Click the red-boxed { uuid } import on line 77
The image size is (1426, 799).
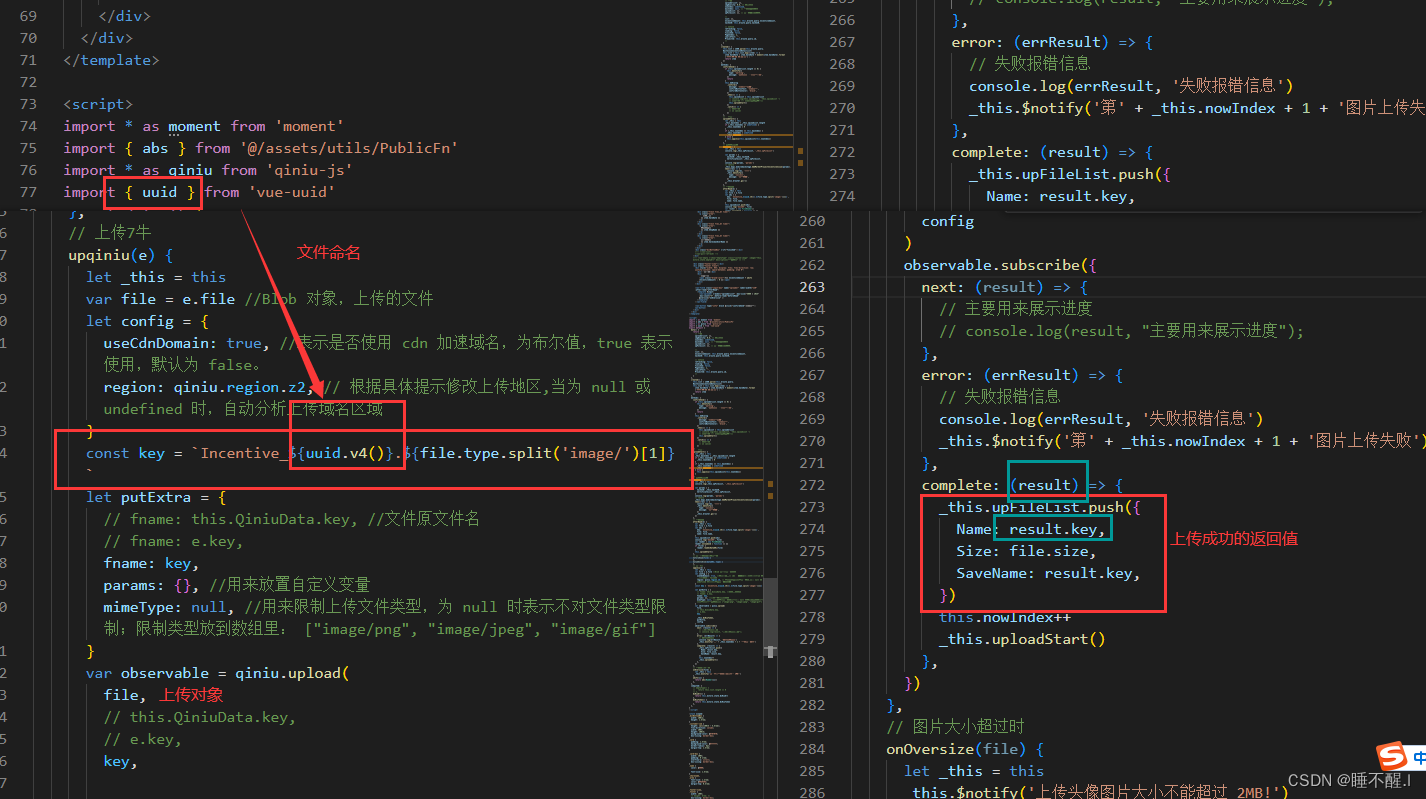coord(152,191)
